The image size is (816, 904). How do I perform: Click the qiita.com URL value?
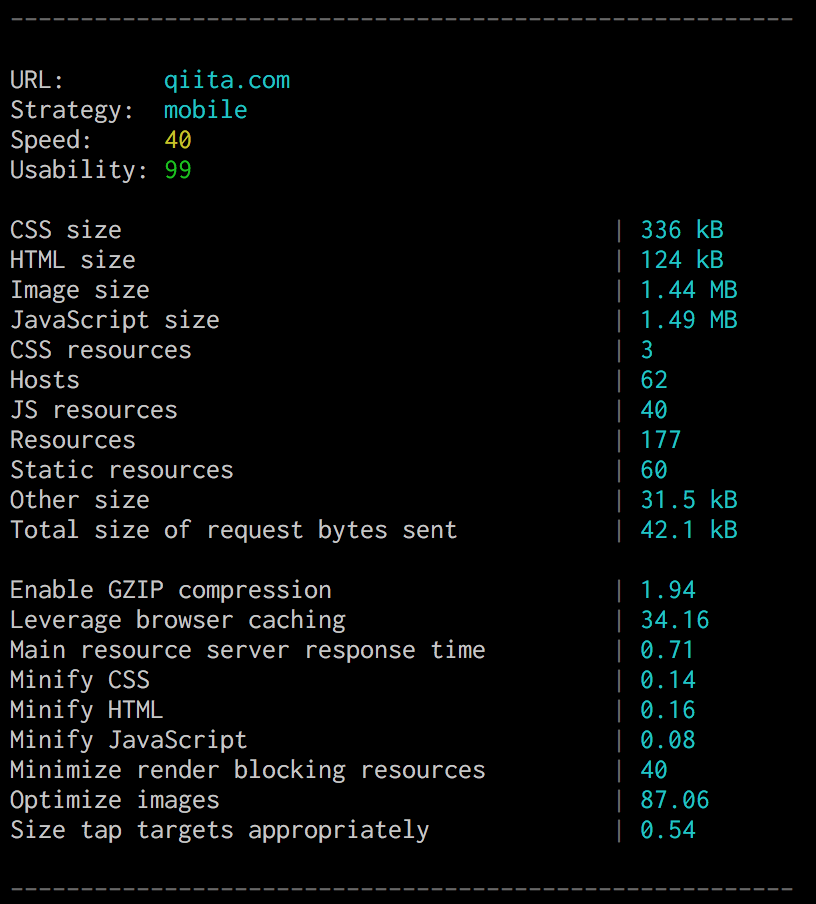click(227, 81)
